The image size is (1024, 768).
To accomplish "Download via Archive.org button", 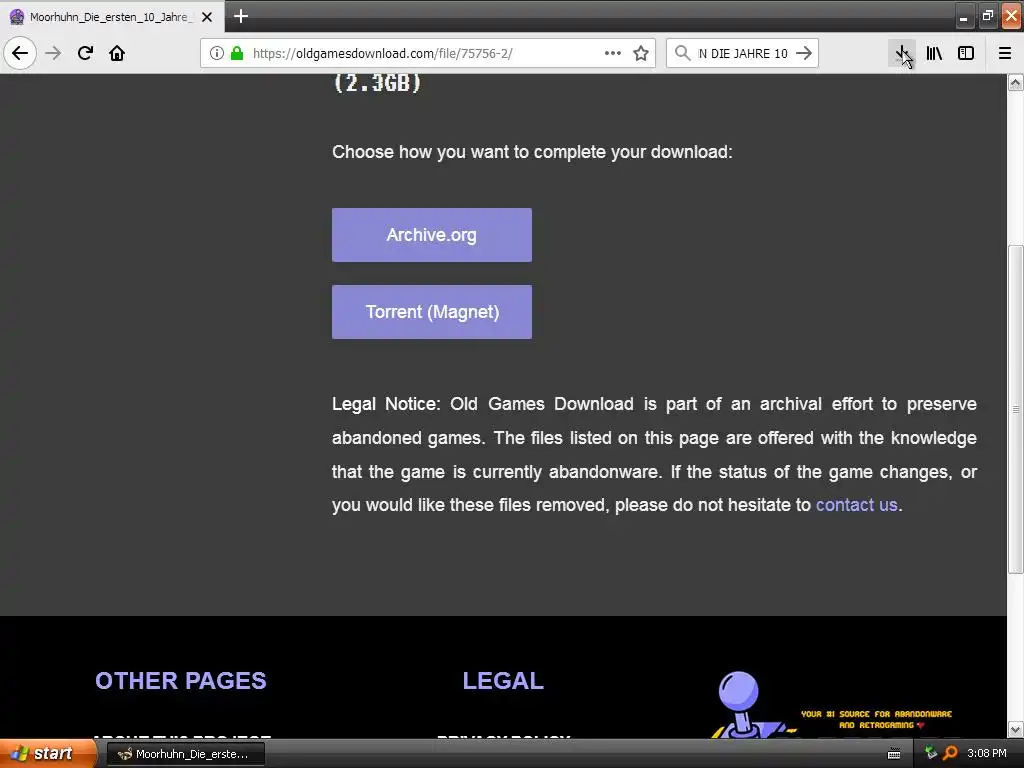I will (x=432, y=235).
